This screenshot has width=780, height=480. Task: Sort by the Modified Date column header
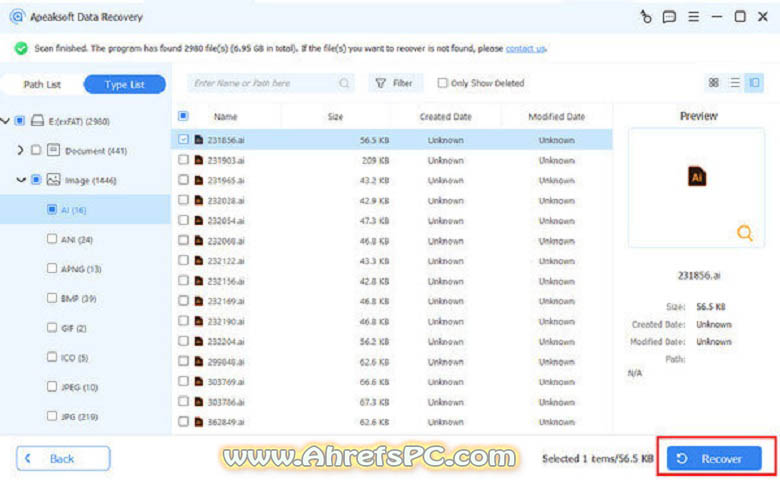(x=556, y=116)
